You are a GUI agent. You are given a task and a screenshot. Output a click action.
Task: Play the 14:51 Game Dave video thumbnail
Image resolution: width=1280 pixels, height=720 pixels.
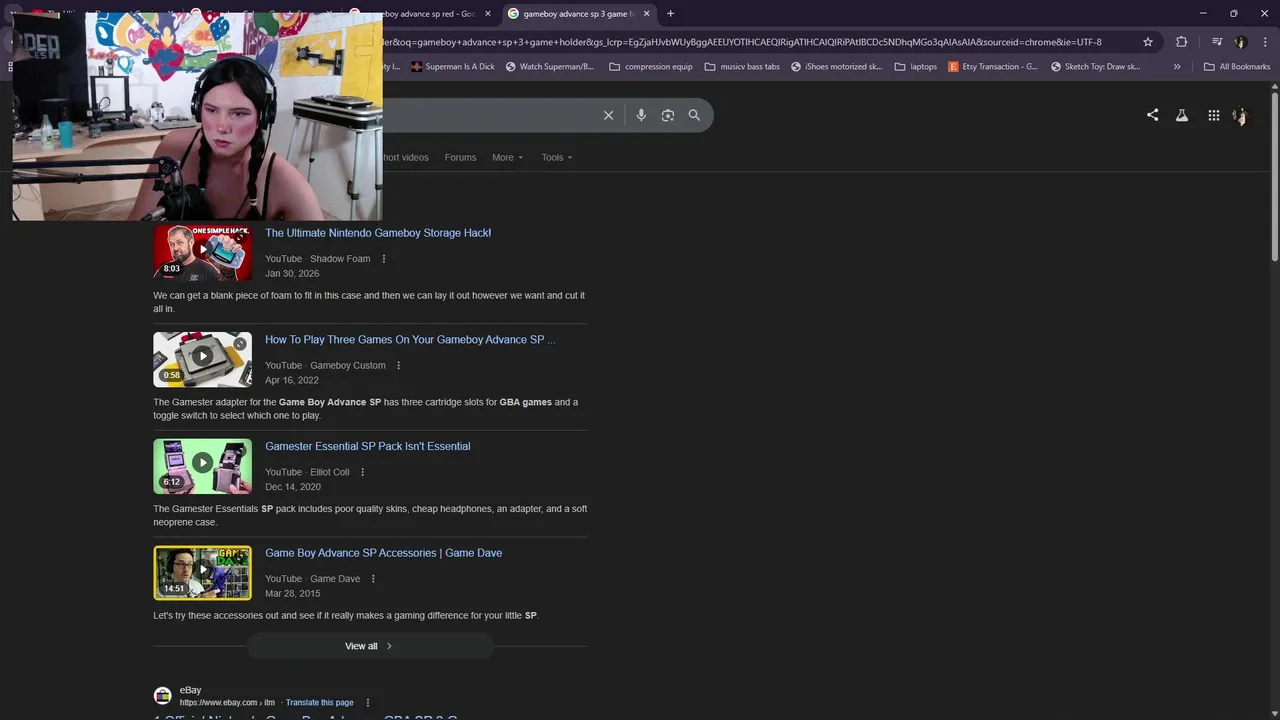pyautogui.click(x=202, y=573)
